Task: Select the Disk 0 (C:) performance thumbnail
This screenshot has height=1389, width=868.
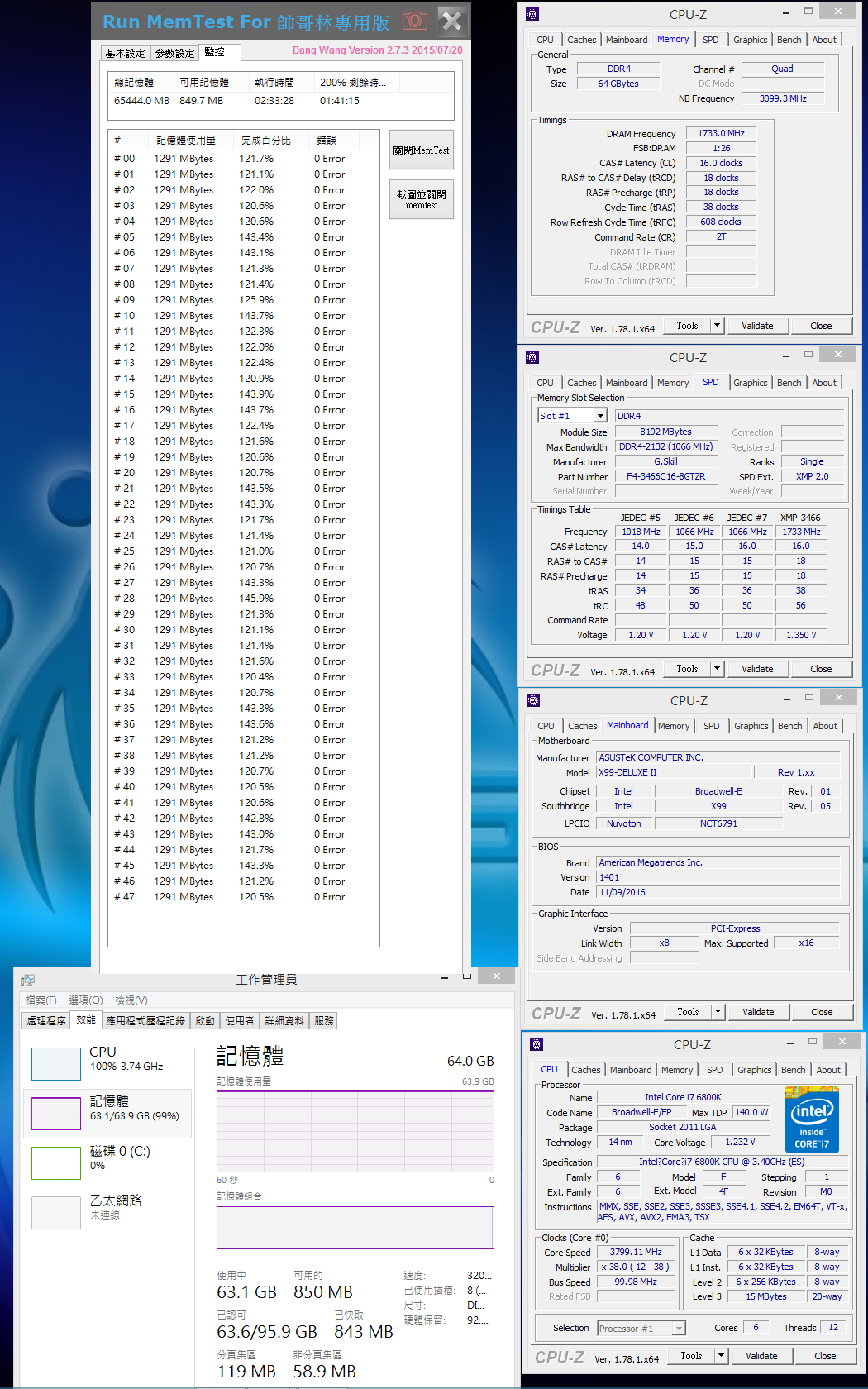Action: [x=56, y=1162]
